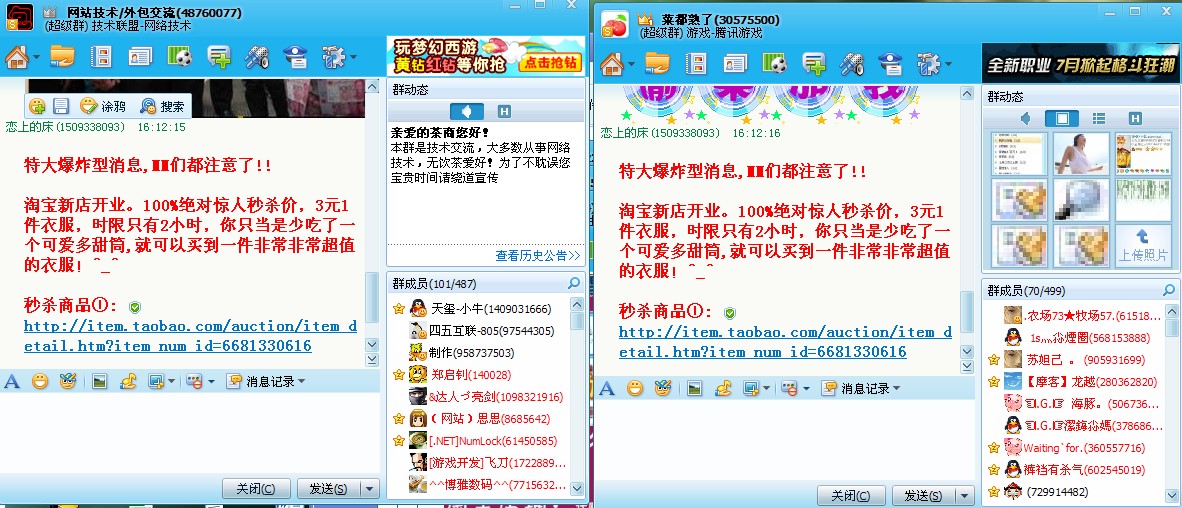The image size is (1182, 508).
Task: Expand send options arrow in right window
Action: pos(964,495)
